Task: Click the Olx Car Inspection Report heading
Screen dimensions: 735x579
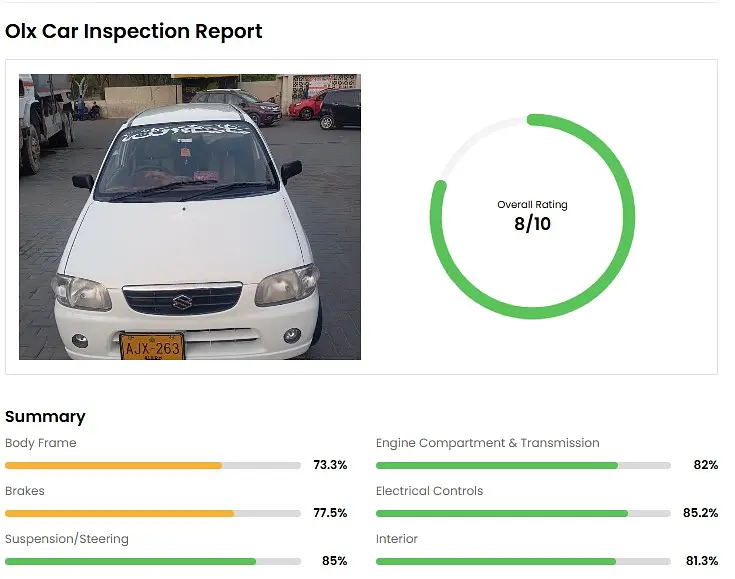Action: point(134,31)
